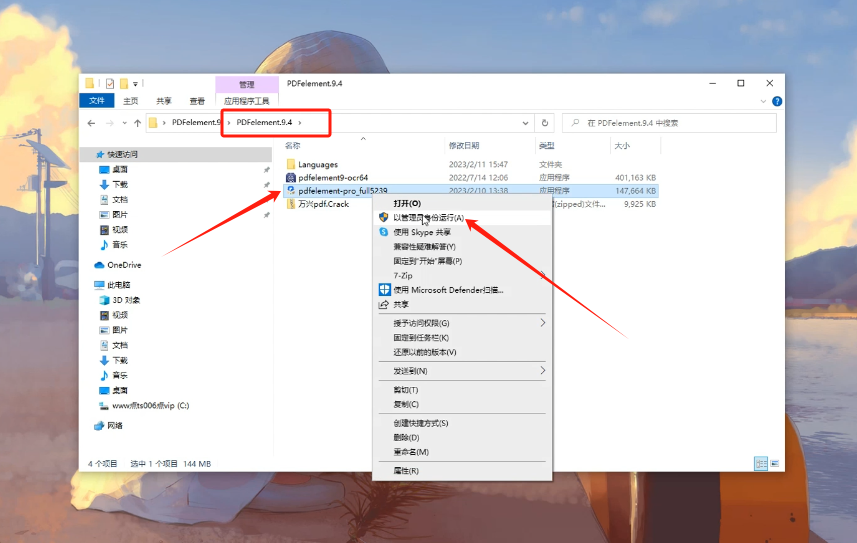
Task: Switch to the 主页 ribbon tab
Action: [131, 101]
